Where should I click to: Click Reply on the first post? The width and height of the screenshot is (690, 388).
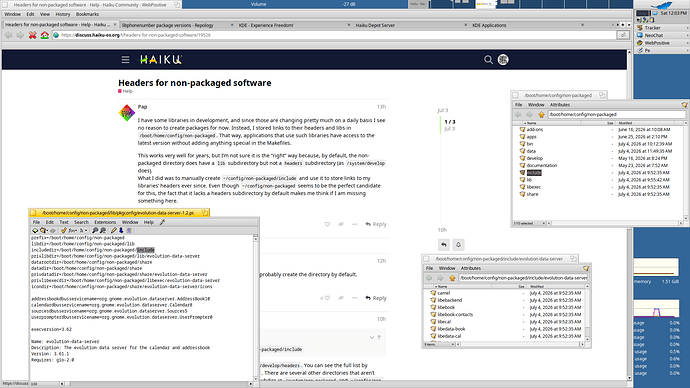click(375, 224)
